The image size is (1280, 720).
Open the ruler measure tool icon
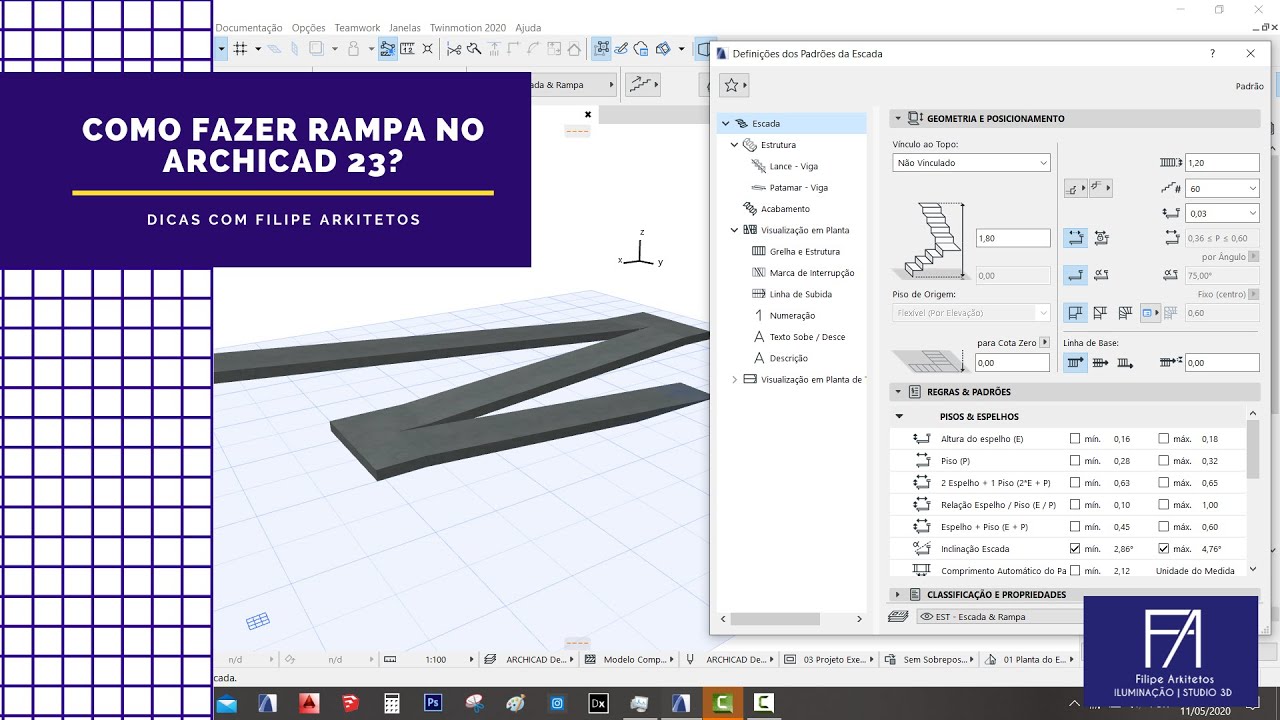(x=408, y=48)
